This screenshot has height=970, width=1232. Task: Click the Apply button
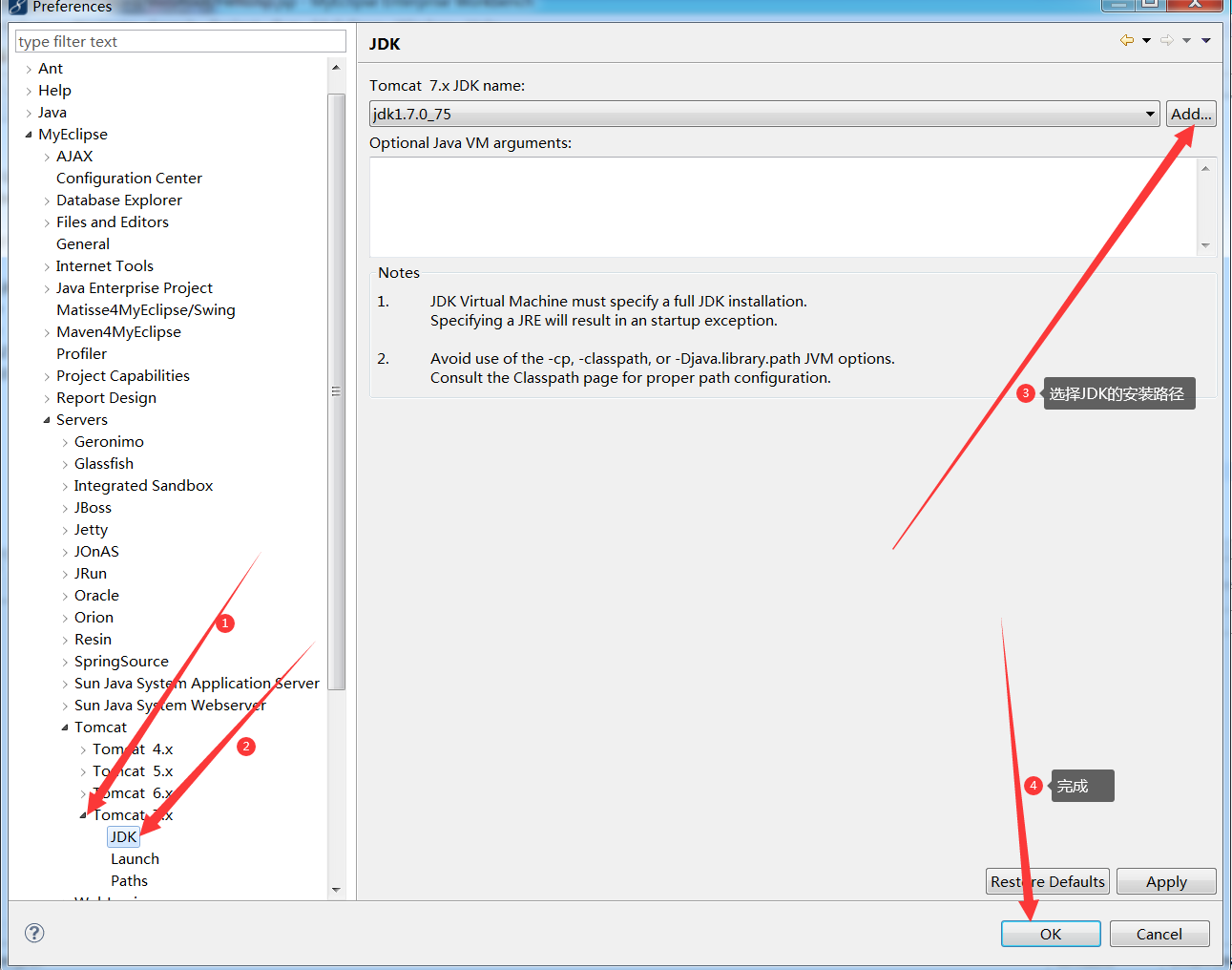[1166, 881]
